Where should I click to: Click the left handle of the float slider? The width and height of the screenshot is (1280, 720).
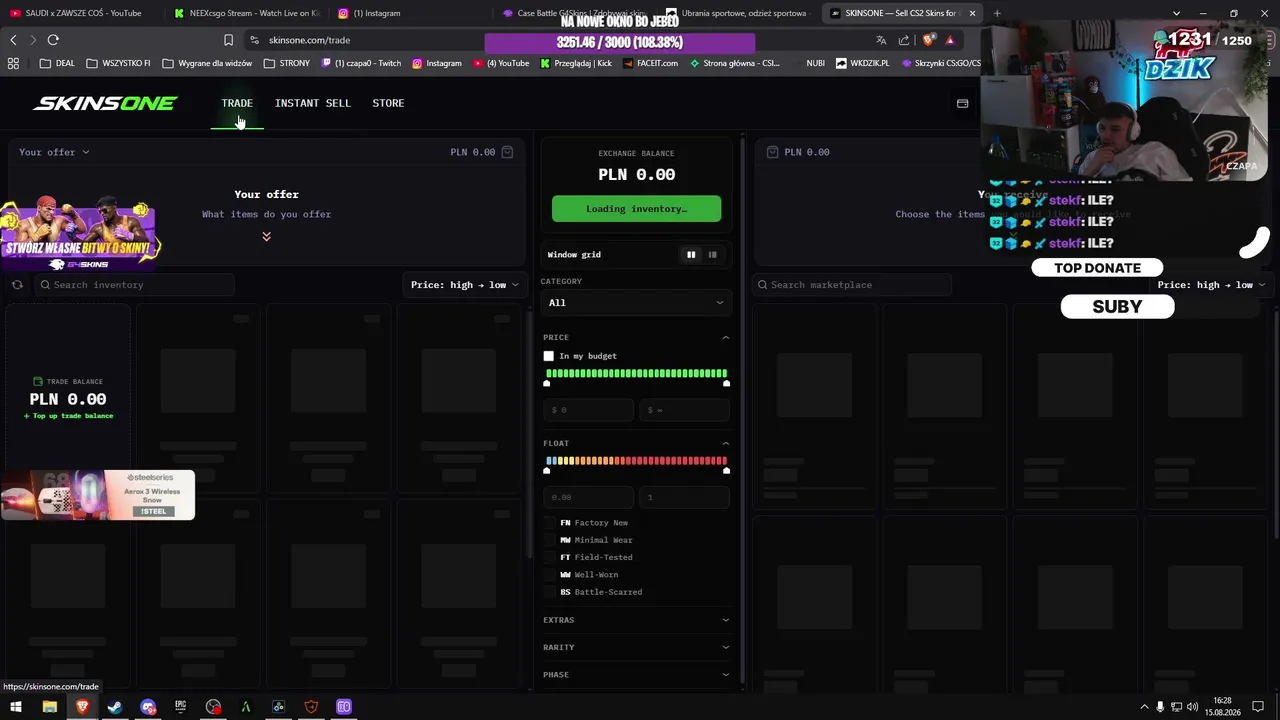(546, 470)
